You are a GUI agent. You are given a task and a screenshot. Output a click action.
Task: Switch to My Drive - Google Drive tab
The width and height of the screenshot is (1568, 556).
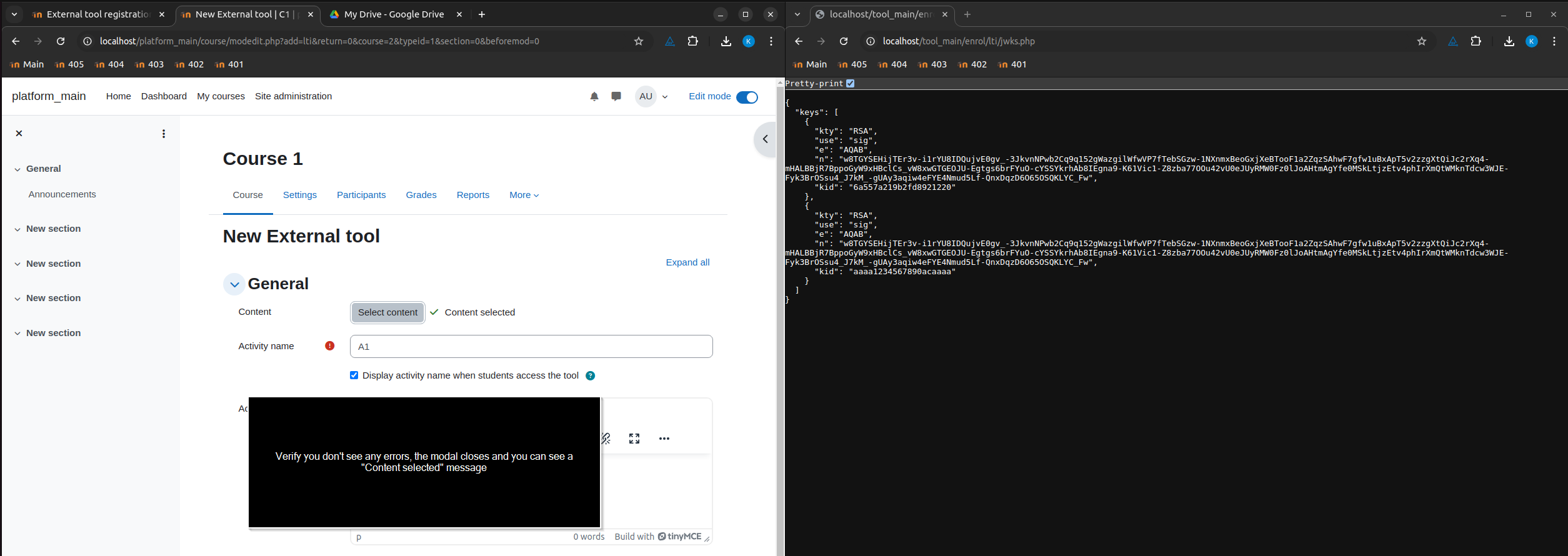coord(394,14)
